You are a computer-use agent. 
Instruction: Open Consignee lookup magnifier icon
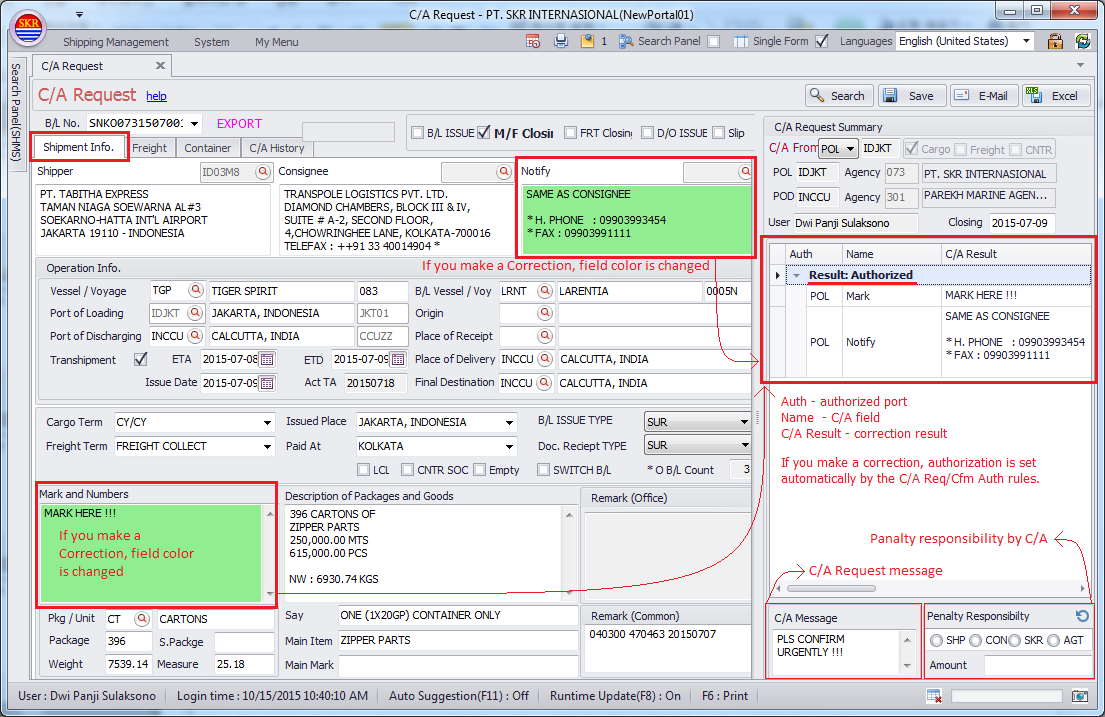[x=504, y=171]
